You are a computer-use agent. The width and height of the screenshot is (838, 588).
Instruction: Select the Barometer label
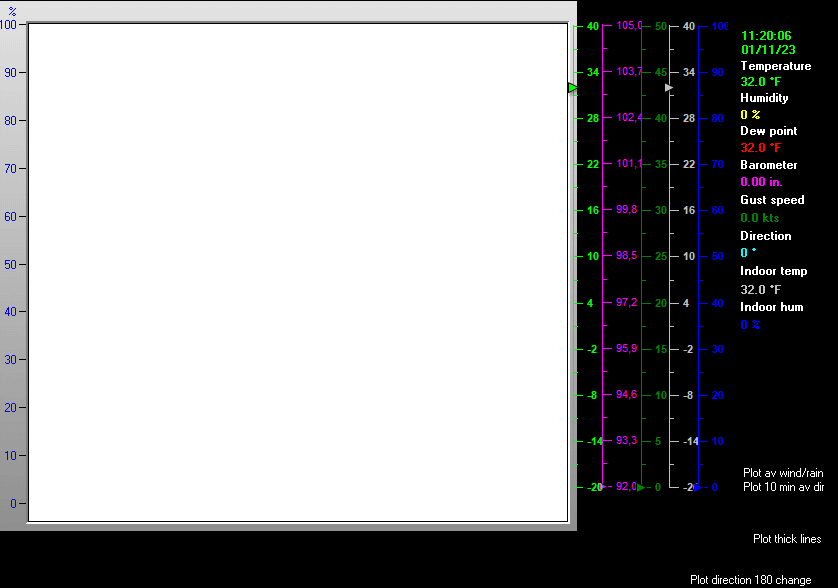click(x=768, y=165)
